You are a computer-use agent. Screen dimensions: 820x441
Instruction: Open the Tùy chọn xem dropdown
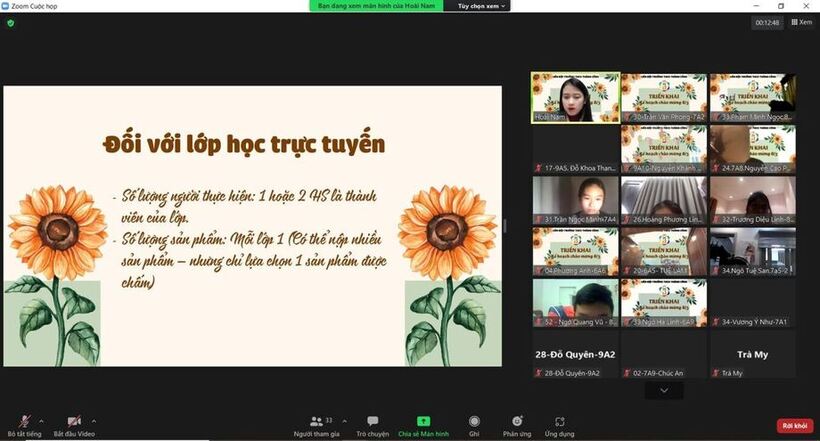tap(483, 6)
